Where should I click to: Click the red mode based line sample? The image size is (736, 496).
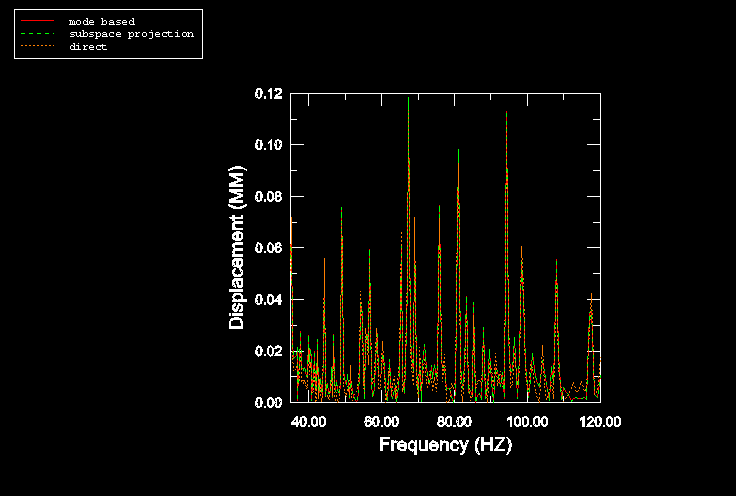point(37,21)
